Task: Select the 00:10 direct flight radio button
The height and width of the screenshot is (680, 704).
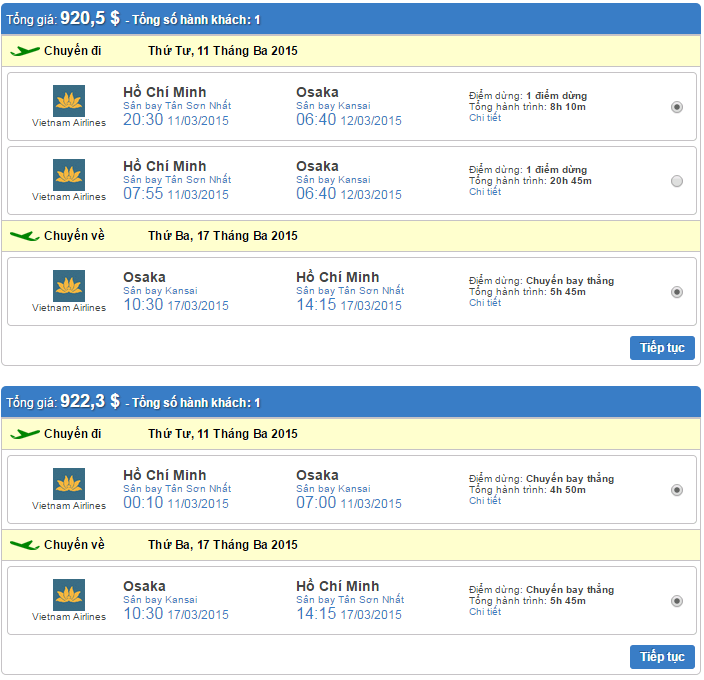Action: pyautogui.click(x=677, y=490)
